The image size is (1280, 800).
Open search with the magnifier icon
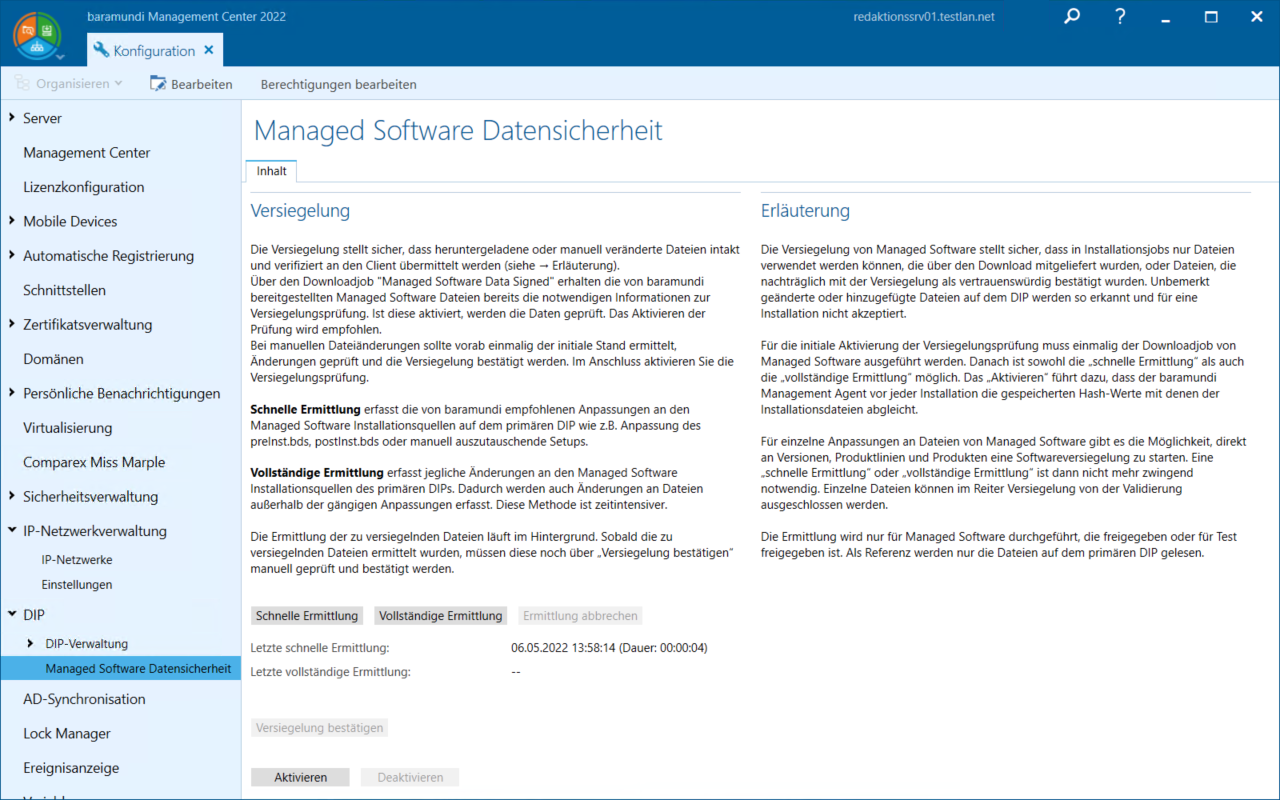[x=1072, y=17]
